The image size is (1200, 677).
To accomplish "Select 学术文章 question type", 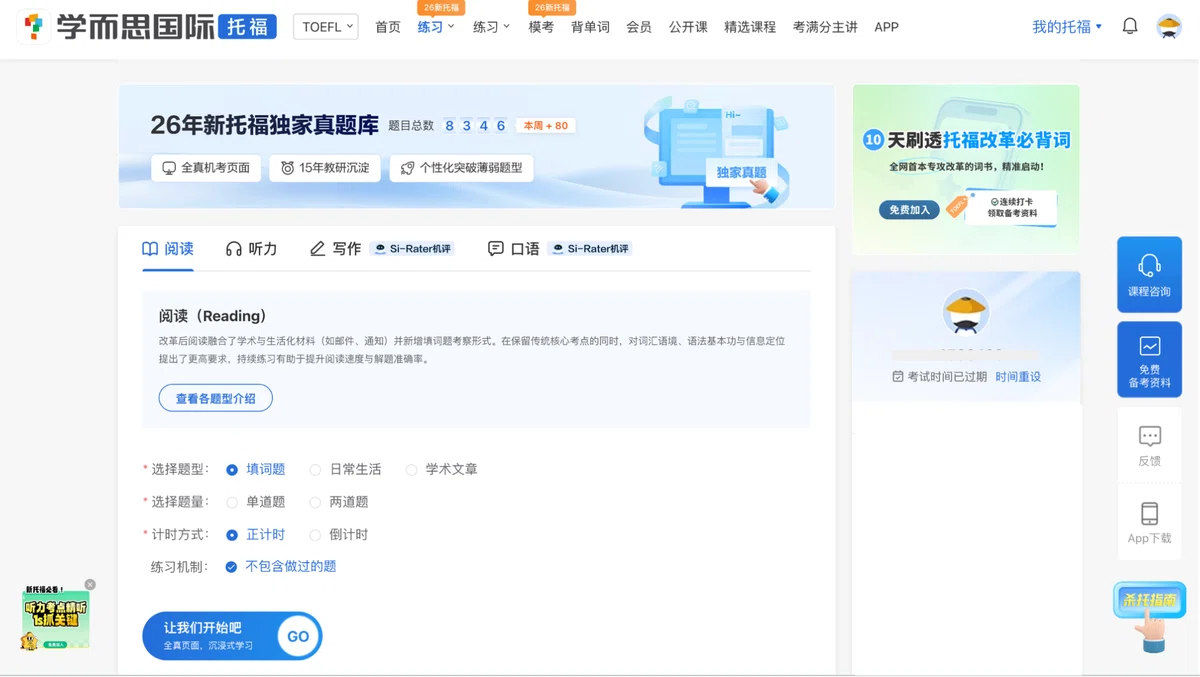I will (x=441, y=469).
